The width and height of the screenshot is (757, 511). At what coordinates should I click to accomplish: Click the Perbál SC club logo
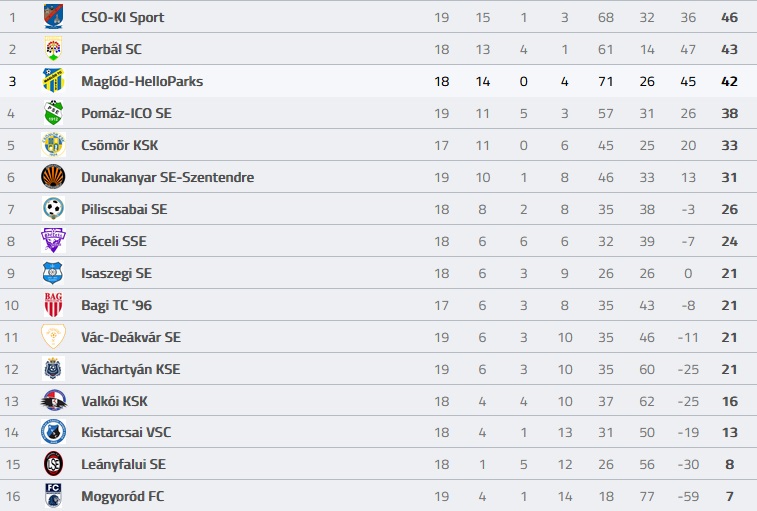click(53, 49)
